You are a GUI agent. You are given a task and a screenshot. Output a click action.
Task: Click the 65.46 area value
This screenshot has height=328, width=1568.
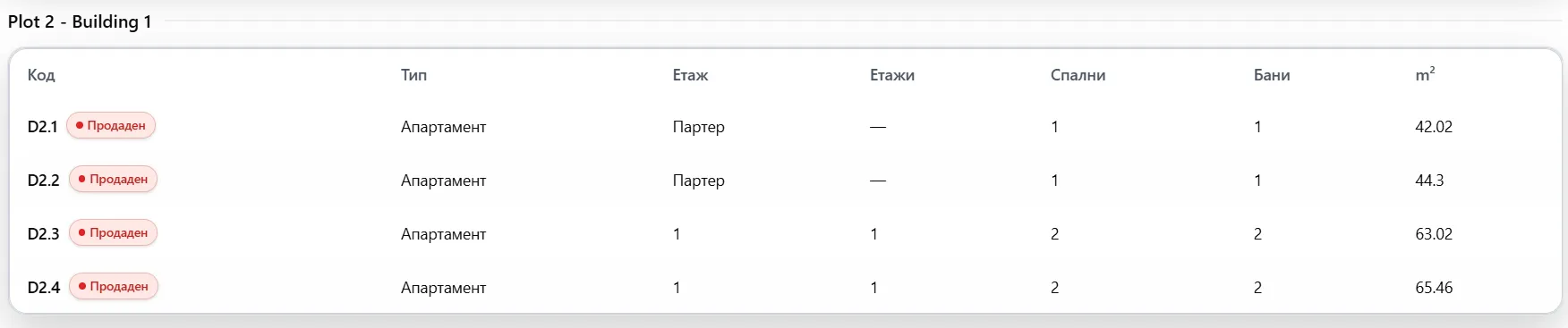point(1434,288)
